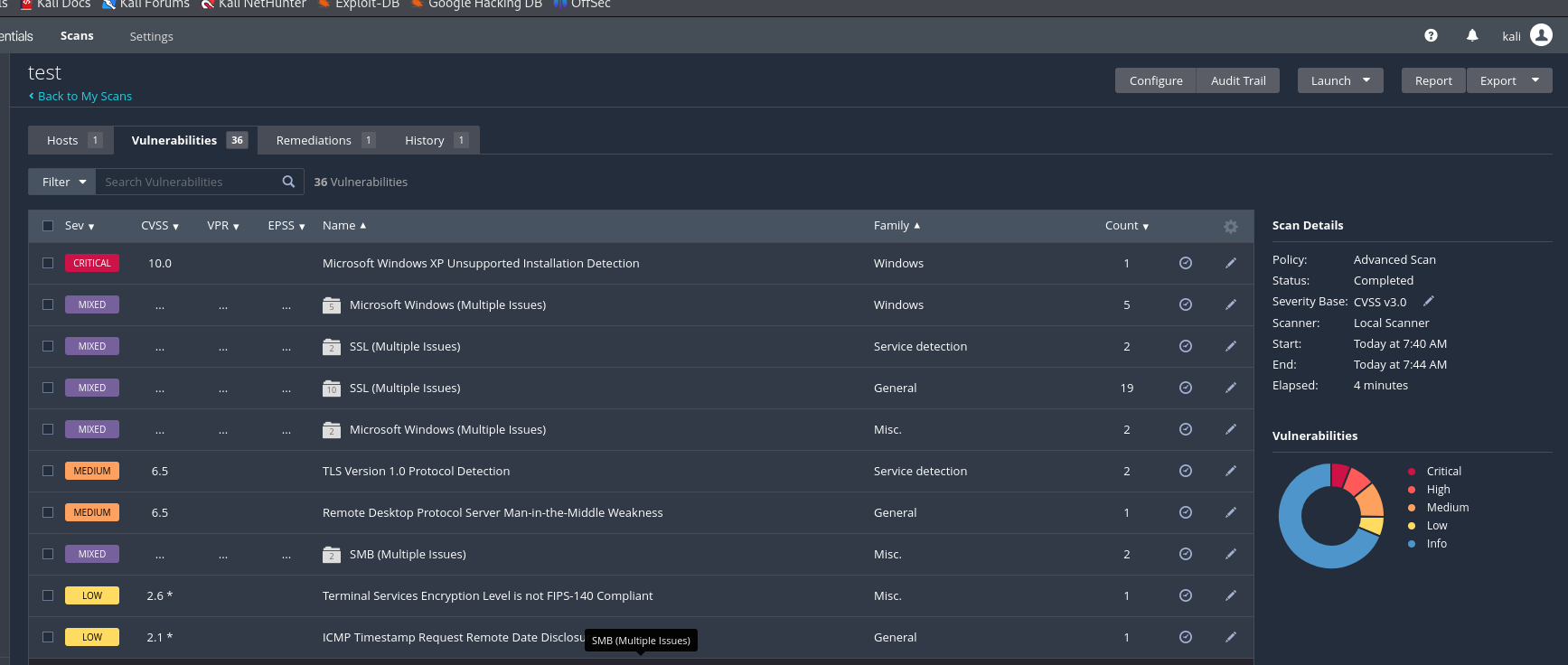This screenshot has width=1568, height=665.
Task: Sort by Sev column
Action: point(80,226)
